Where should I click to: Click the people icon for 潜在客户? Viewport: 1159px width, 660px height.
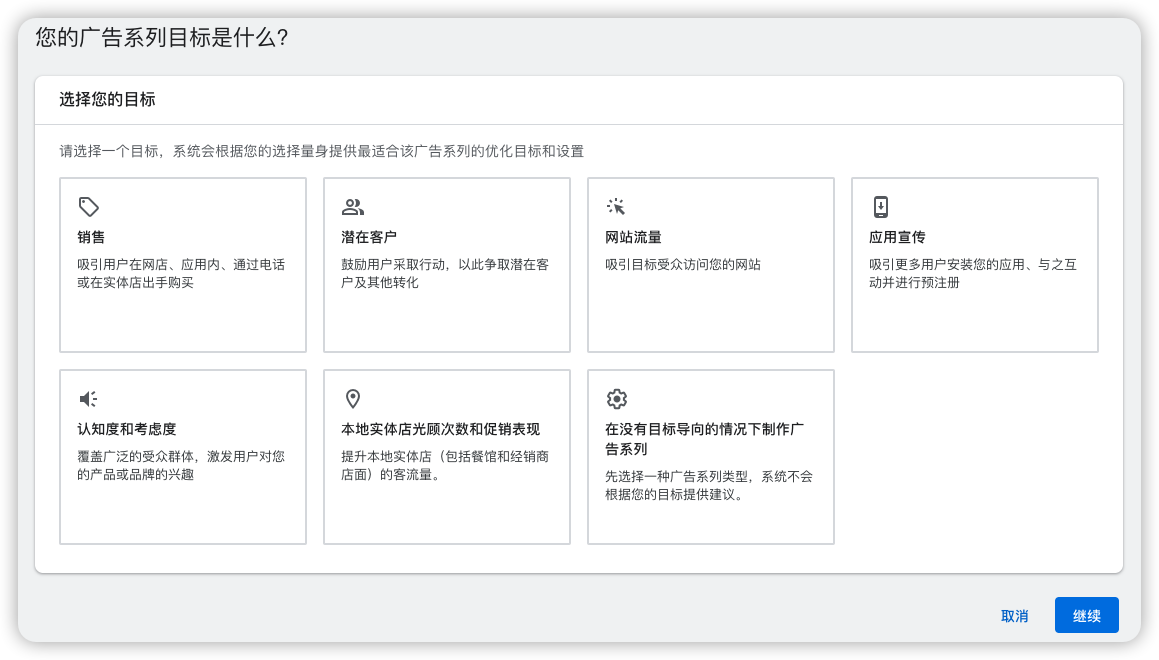353,207
